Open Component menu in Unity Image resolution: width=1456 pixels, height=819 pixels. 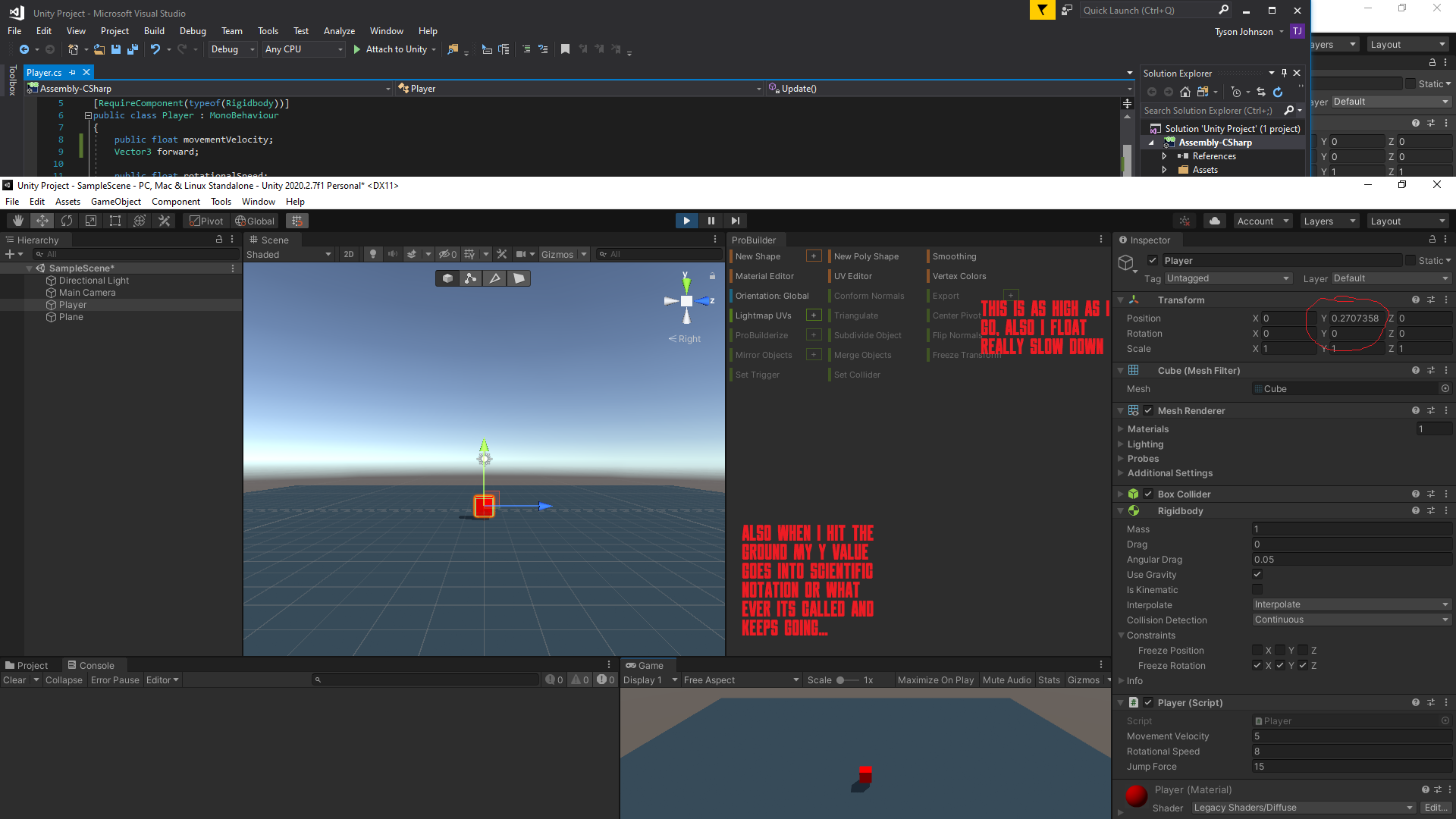tap(176, 202)
